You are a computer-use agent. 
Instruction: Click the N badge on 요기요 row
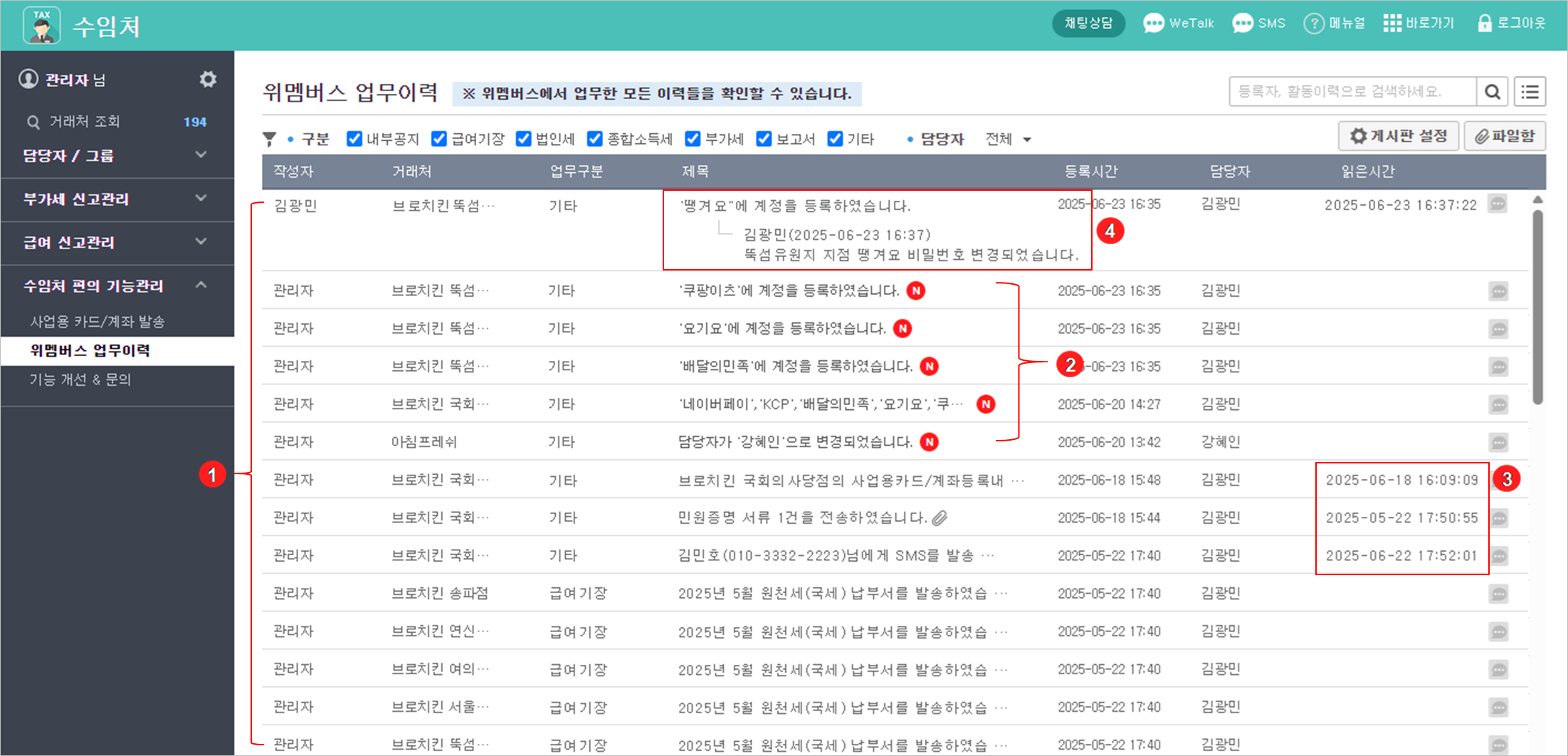[x=903, y=328]
